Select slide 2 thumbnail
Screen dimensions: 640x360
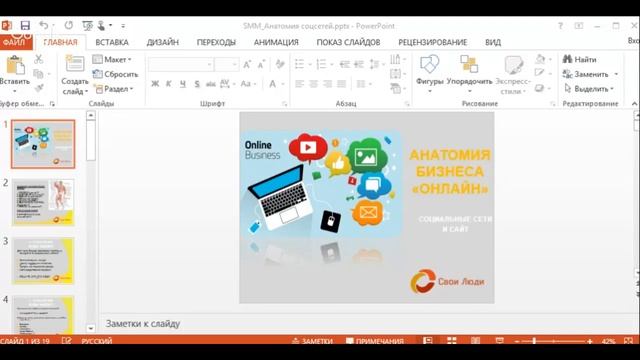pyautogui.click(x=43, y=202)
